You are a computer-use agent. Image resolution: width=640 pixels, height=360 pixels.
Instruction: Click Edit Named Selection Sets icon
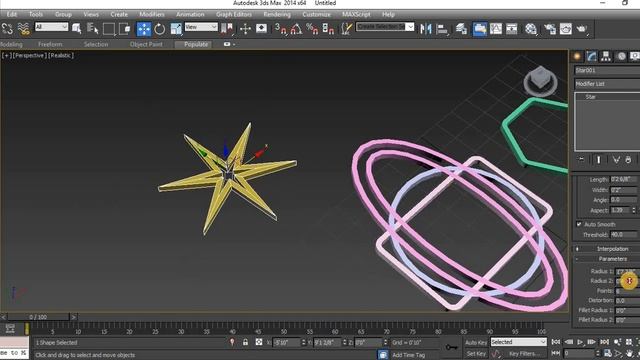[347, 29]
